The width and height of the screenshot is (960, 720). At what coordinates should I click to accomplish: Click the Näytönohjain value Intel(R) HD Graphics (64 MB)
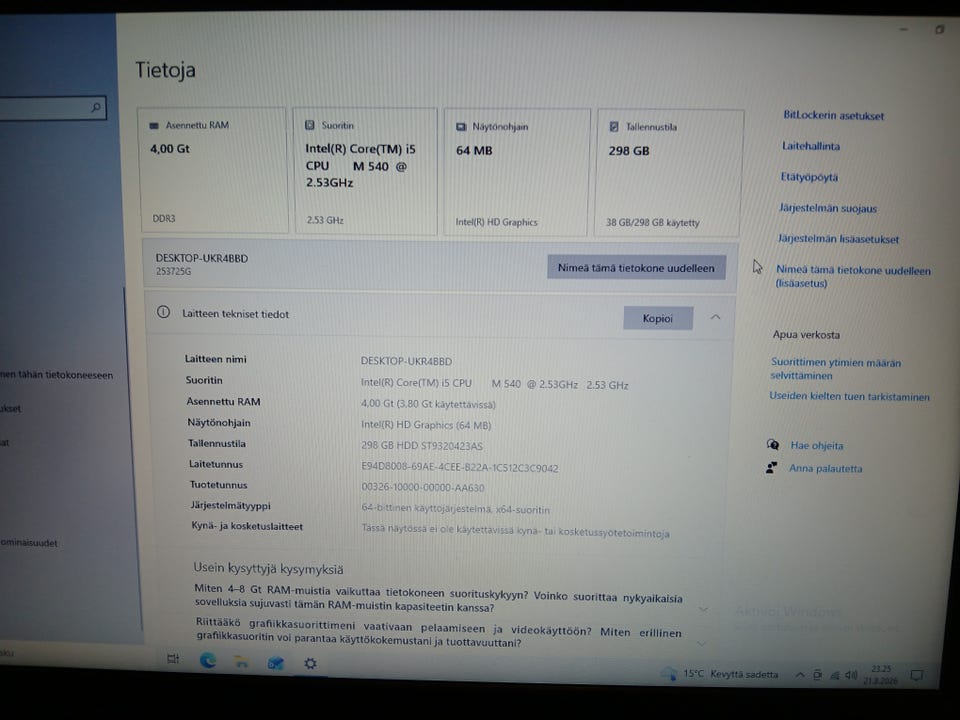click(426, 425)
